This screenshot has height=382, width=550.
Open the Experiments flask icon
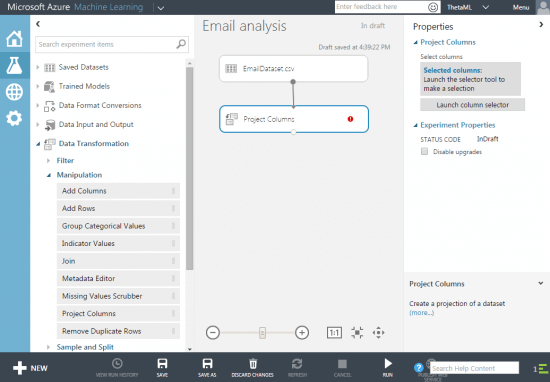[x=14, y=65]
